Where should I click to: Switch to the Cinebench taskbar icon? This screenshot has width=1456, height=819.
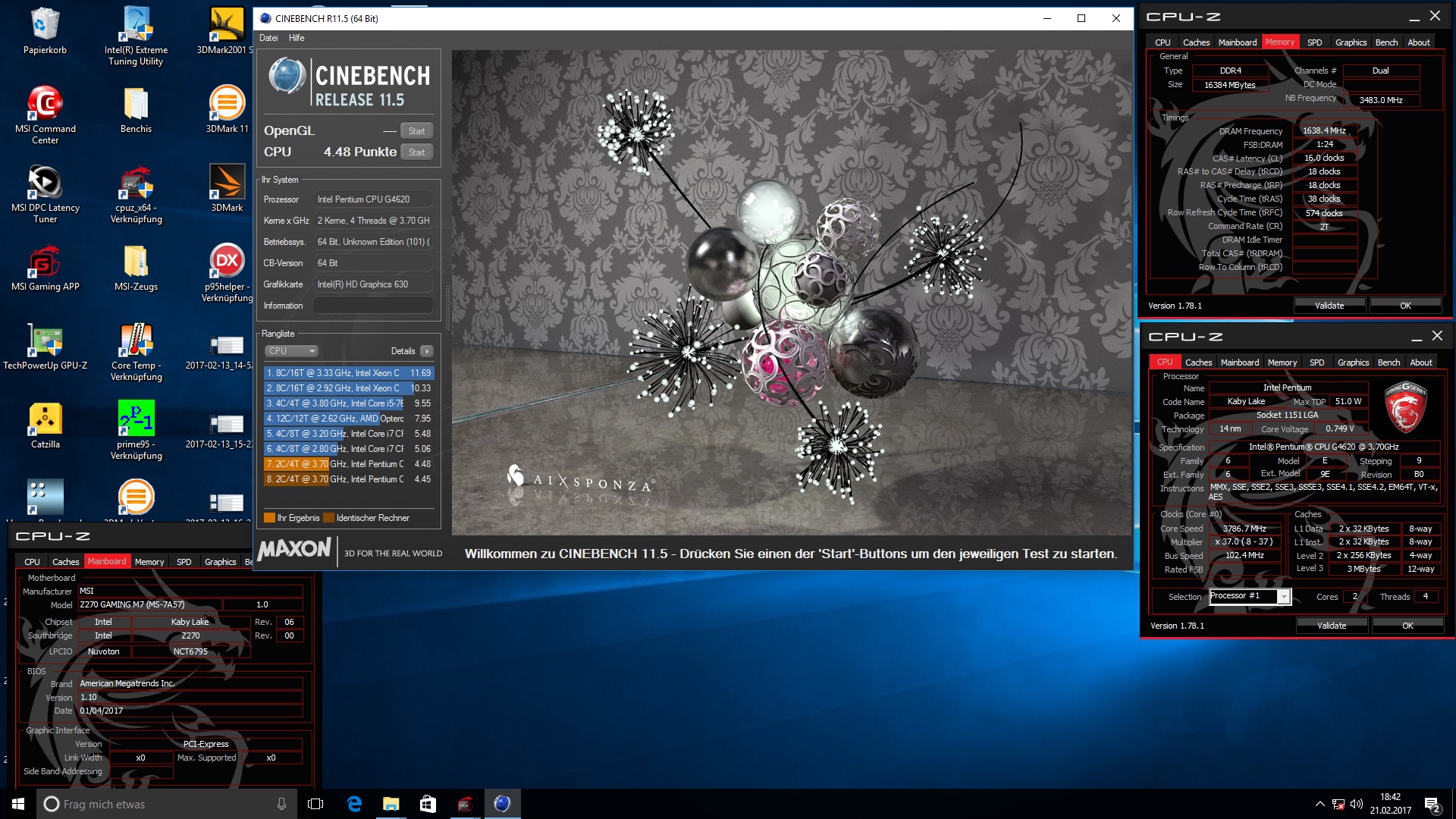[x=502, y=804]
